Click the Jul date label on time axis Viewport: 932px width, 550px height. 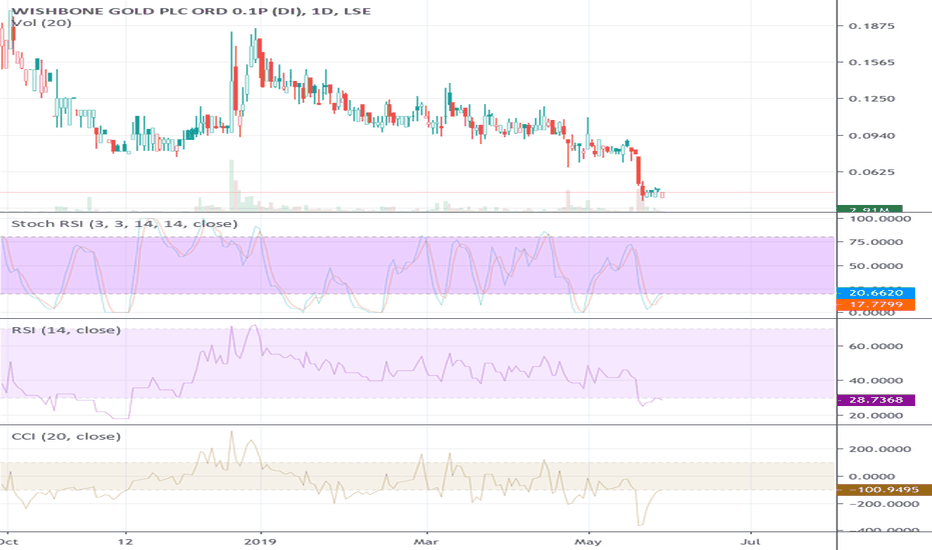click(751, 542)
